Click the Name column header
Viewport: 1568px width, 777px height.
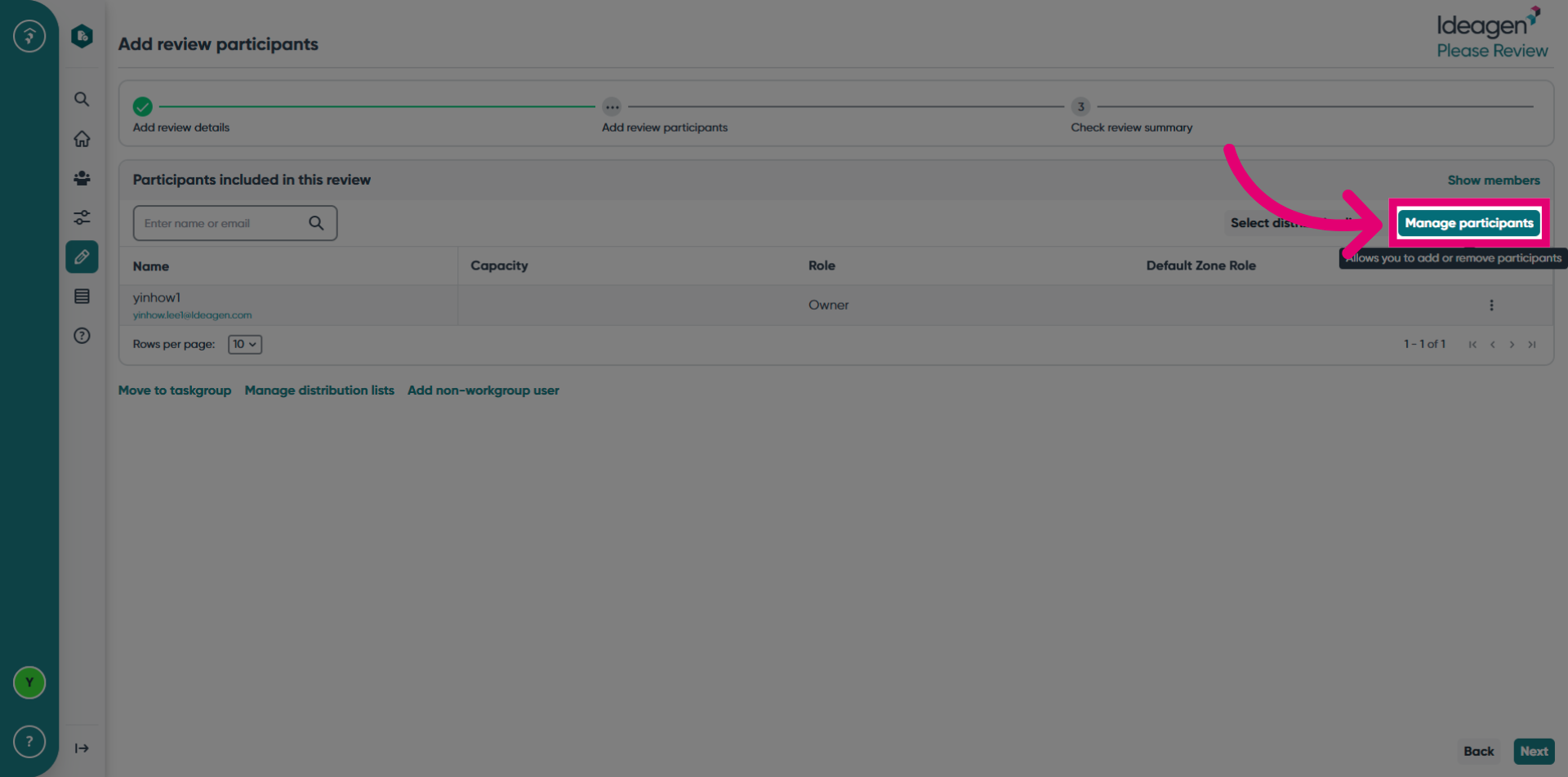pos(151,266)
